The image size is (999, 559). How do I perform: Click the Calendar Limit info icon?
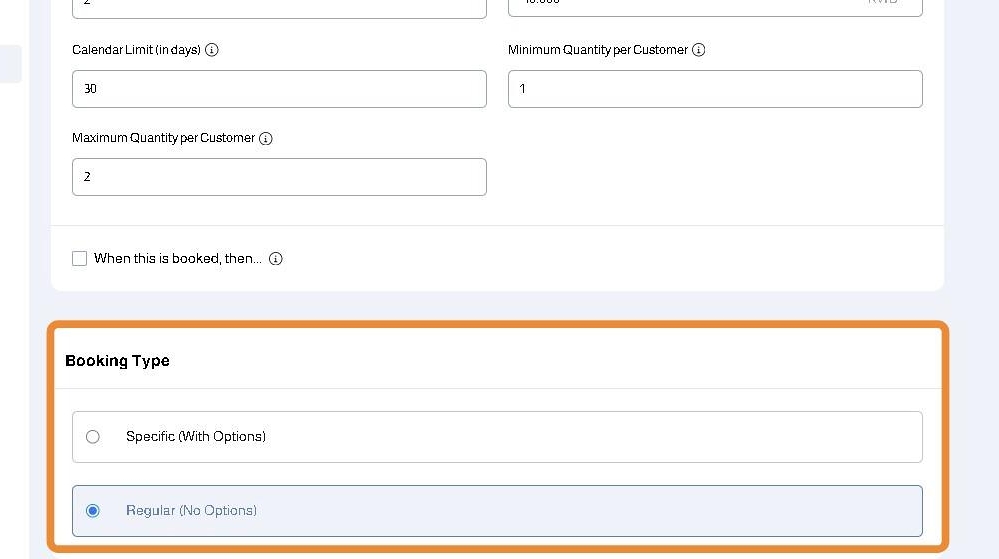tap(212, 50)
